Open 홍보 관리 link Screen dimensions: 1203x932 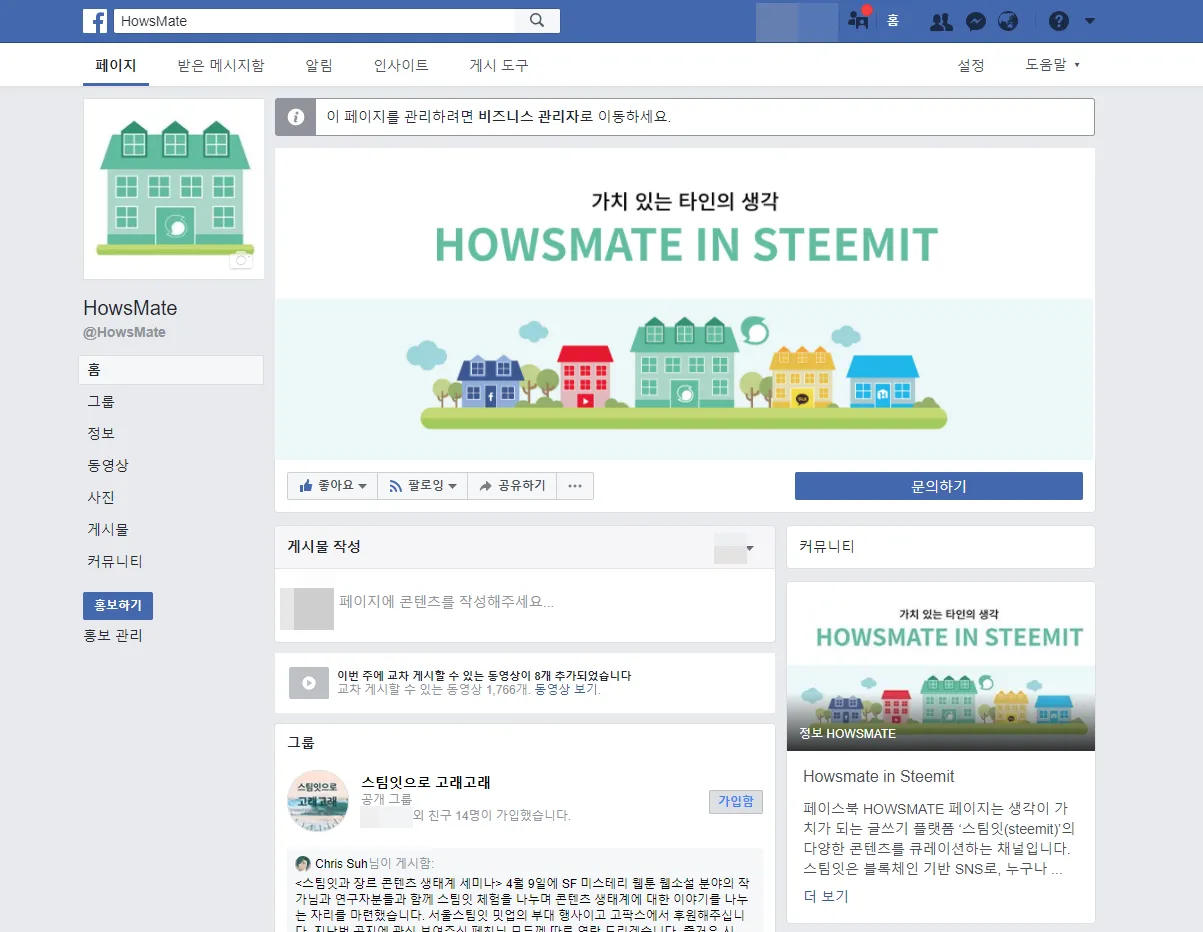[113, 636]
